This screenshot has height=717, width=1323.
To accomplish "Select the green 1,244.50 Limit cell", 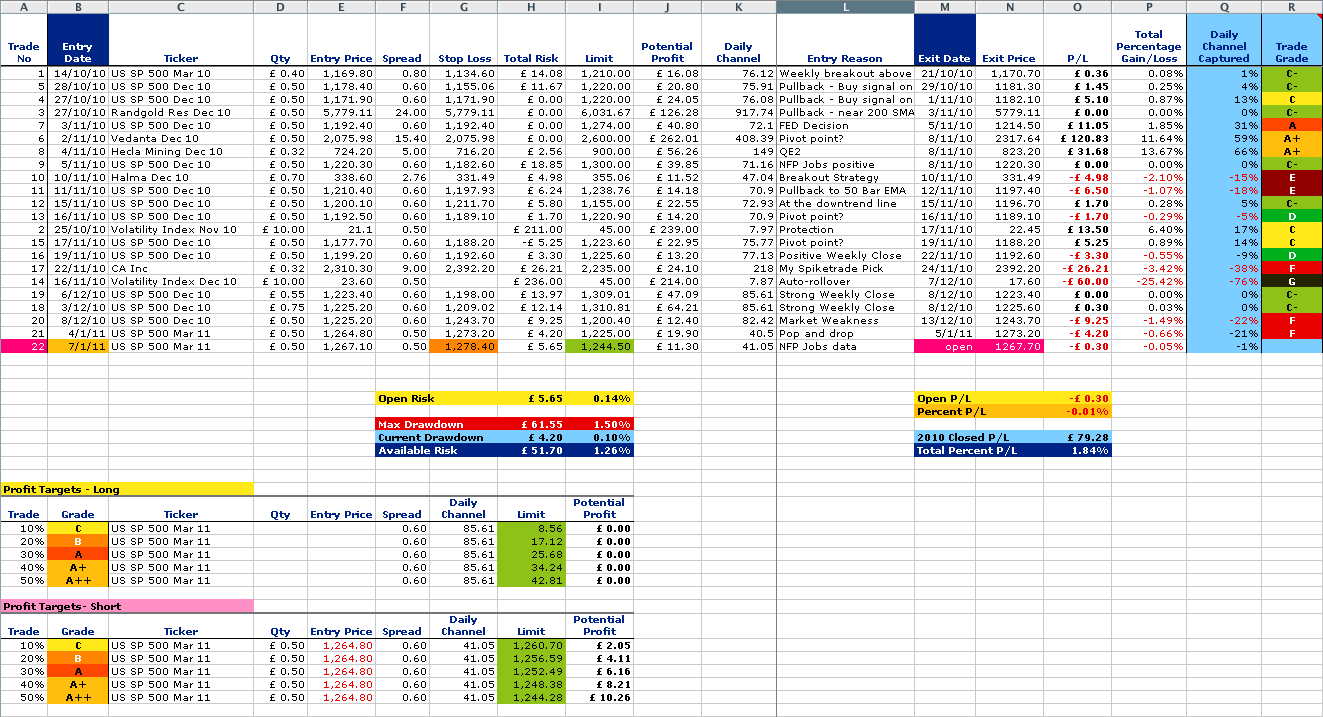I will (x=599, y=347).
